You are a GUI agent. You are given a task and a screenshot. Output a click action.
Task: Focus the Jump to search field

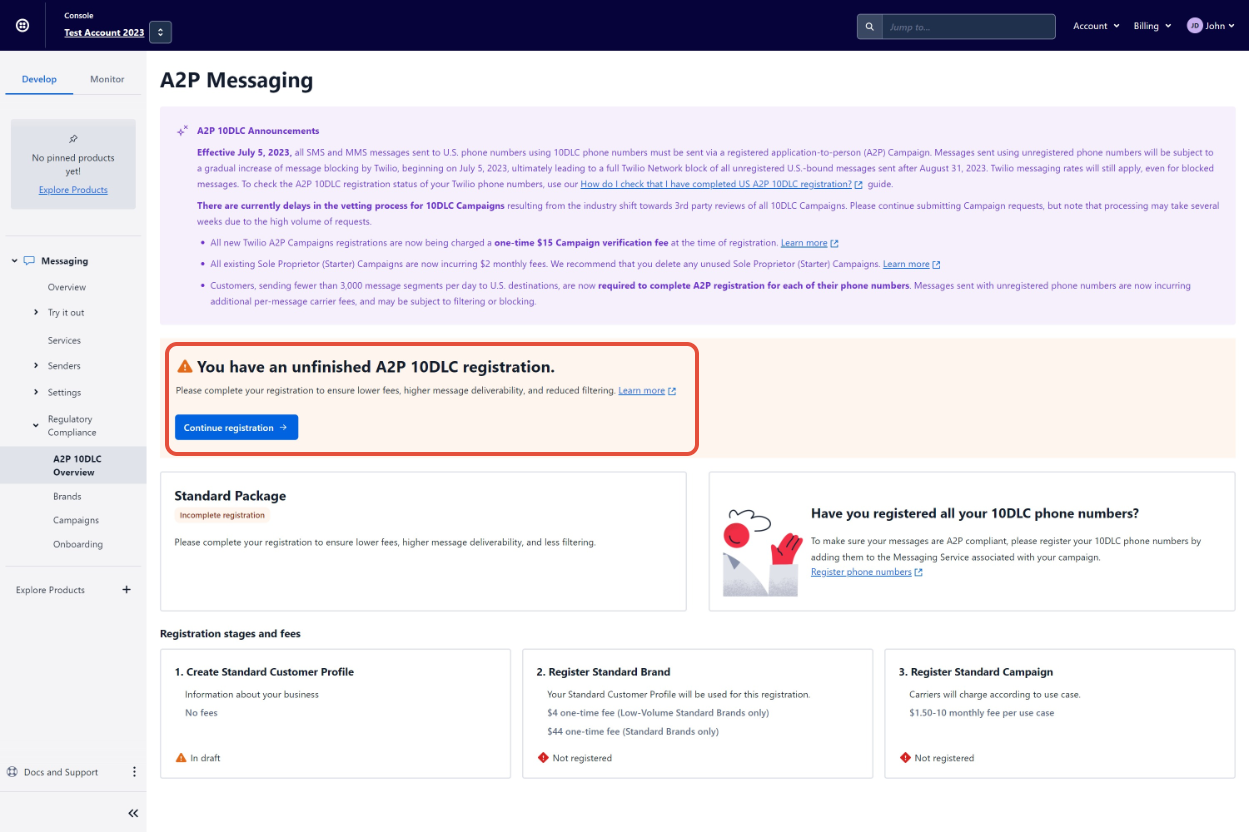tap(968, 27)
